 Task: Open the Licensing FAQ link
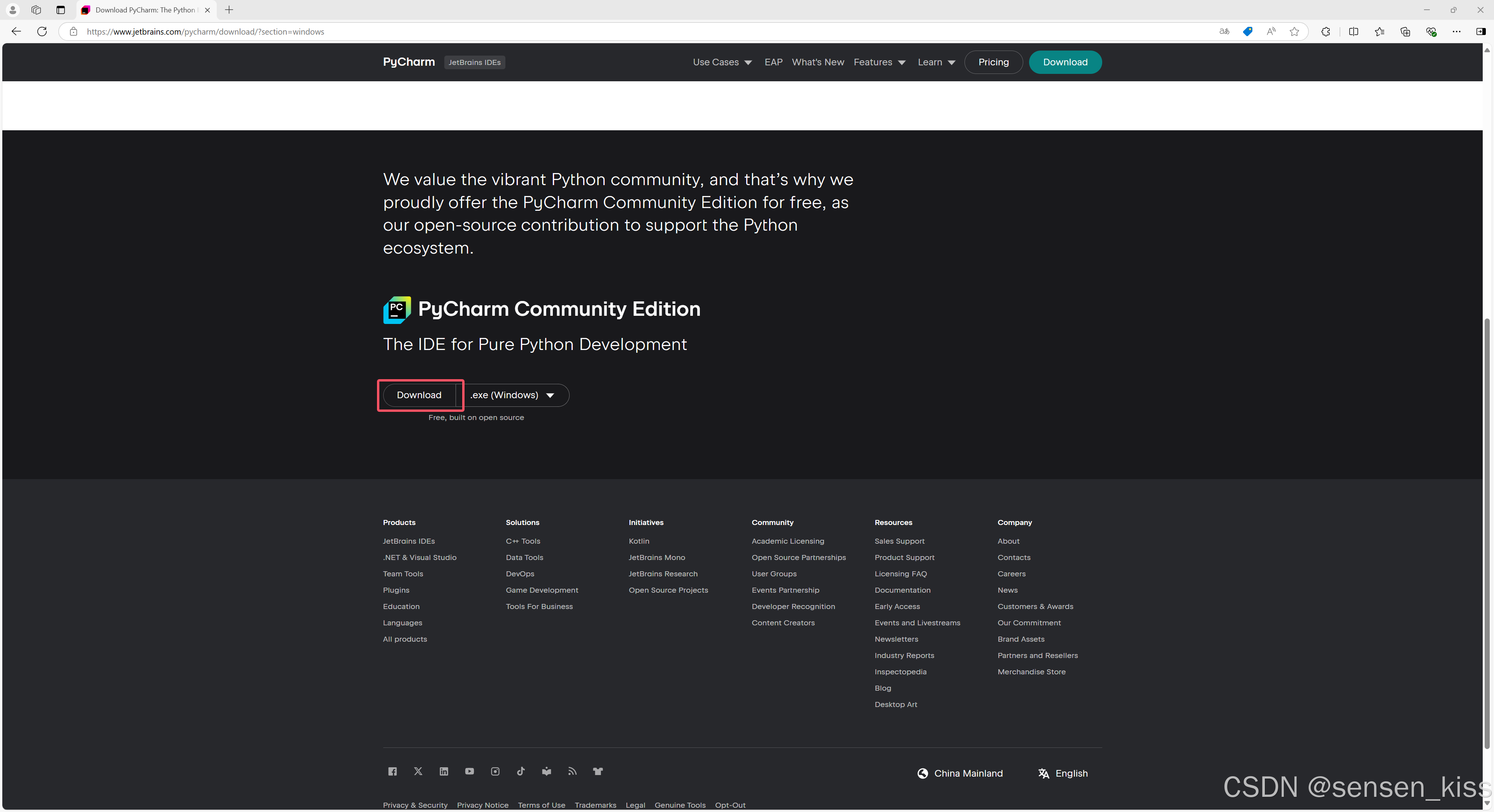901,573
